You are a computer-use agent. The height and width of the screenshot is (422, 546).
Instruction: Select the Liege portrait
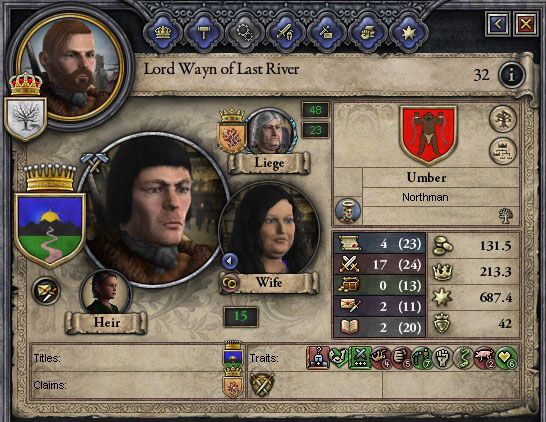[x=271, y=132]
